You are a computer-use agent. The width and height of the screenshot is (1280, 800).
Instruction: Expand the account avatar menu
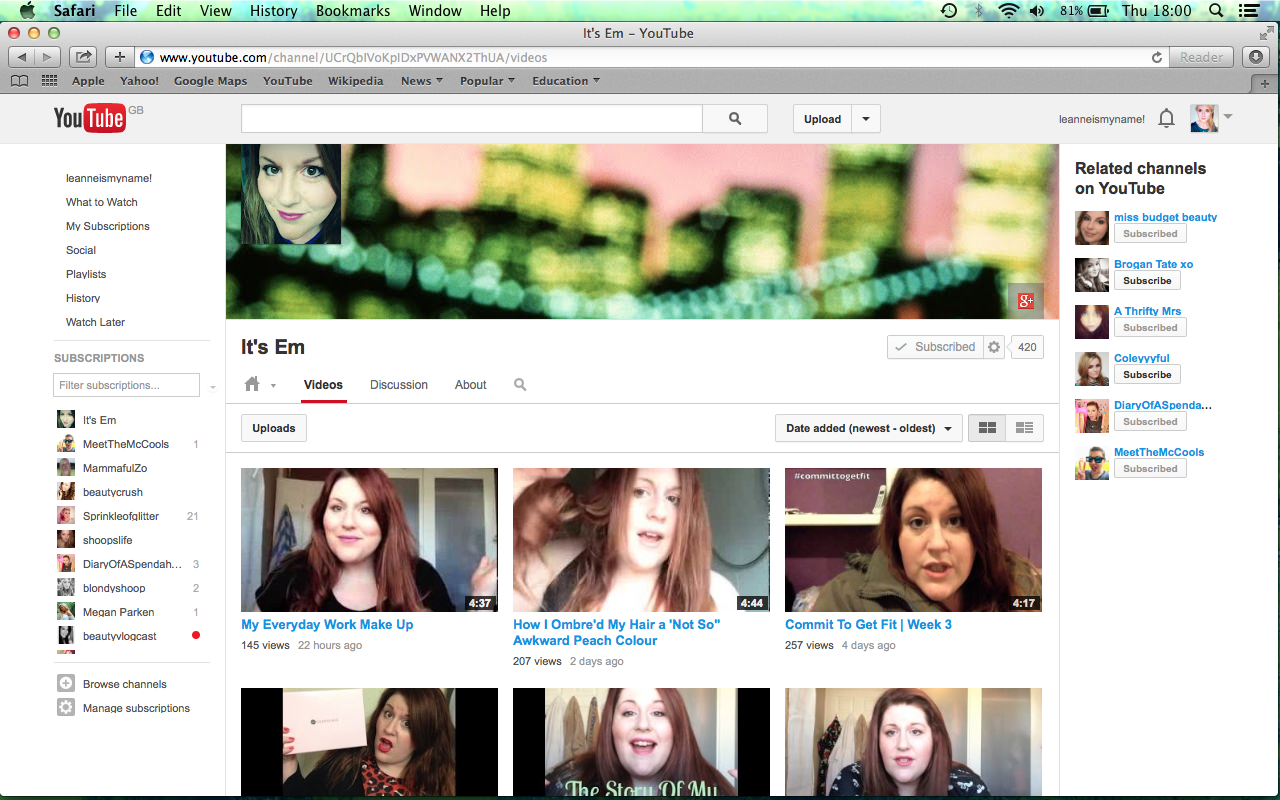click(1228, 117)
